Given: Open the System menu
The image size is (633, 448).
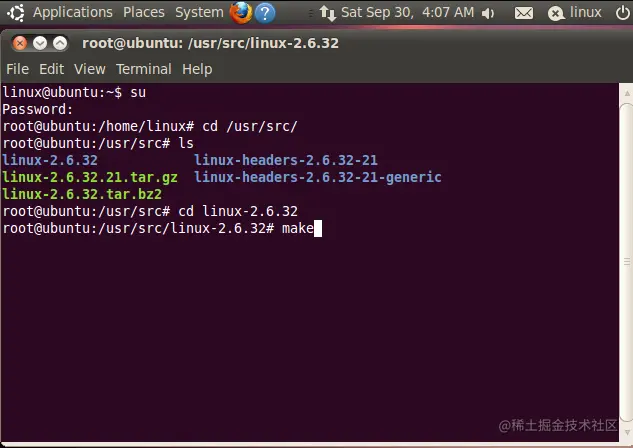Looking at the screenshot, I should (x=199, y=12).
